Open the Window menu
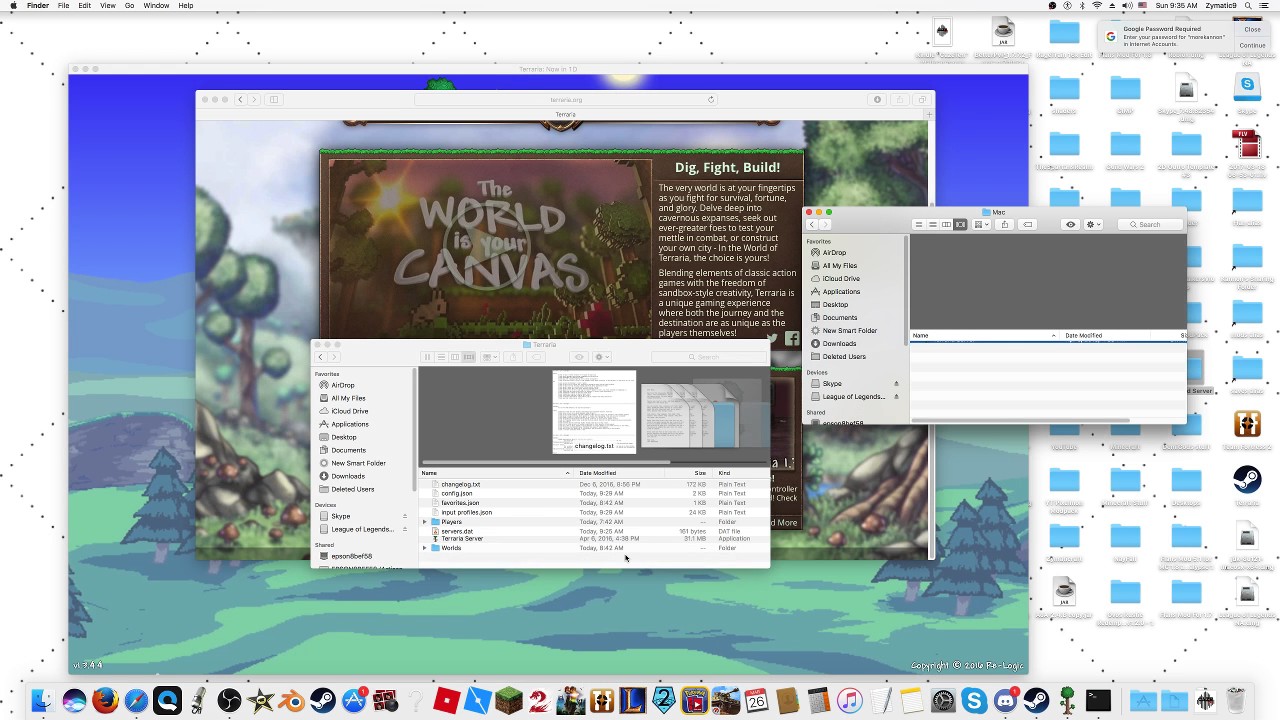1280x720 pixels. click(x=156, y=6)
